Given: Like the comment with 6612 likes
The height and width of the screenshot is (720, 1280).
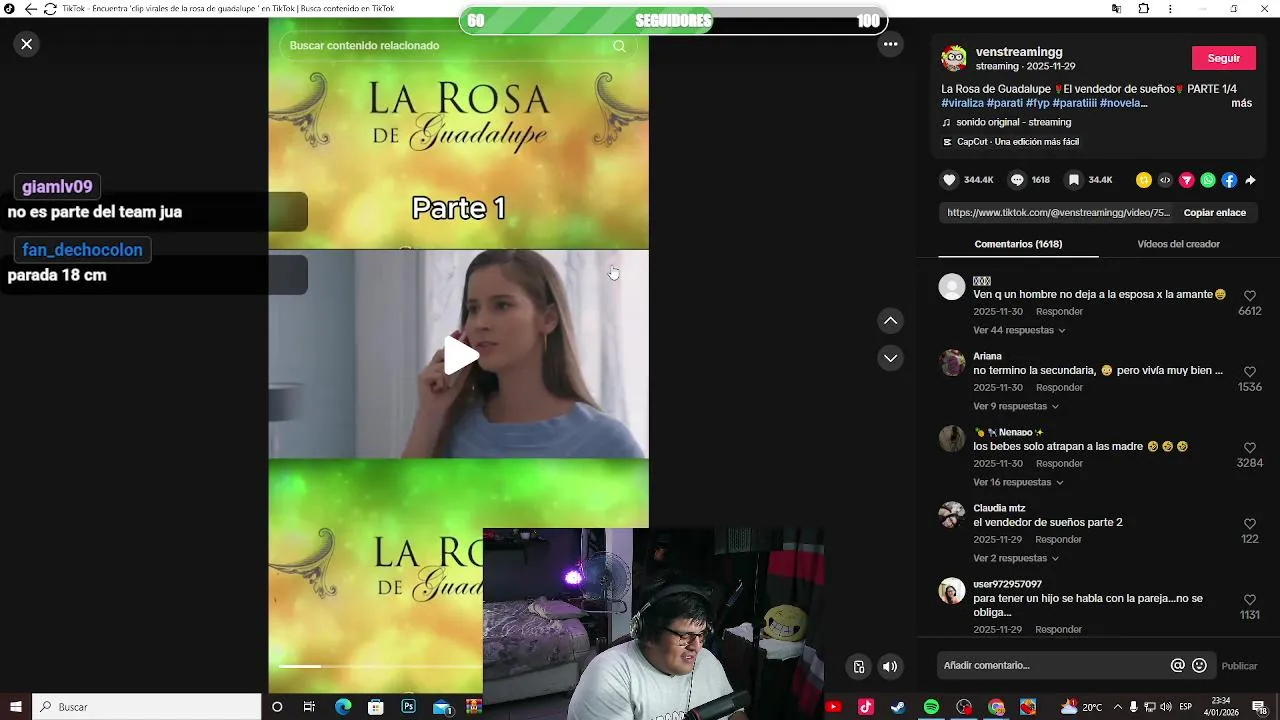Looking at the screenshot, I should [1250, 296].
